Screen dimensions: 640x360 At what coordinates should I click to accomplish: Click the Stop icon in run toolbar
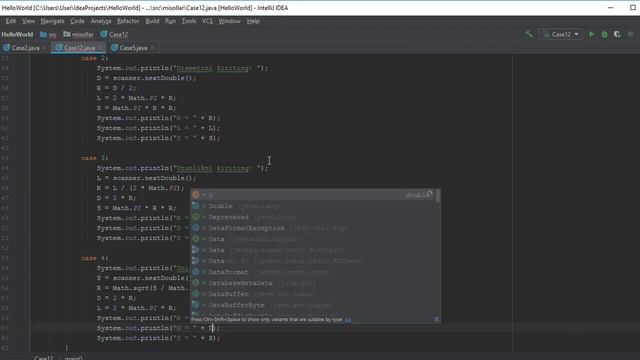(631, 34)
